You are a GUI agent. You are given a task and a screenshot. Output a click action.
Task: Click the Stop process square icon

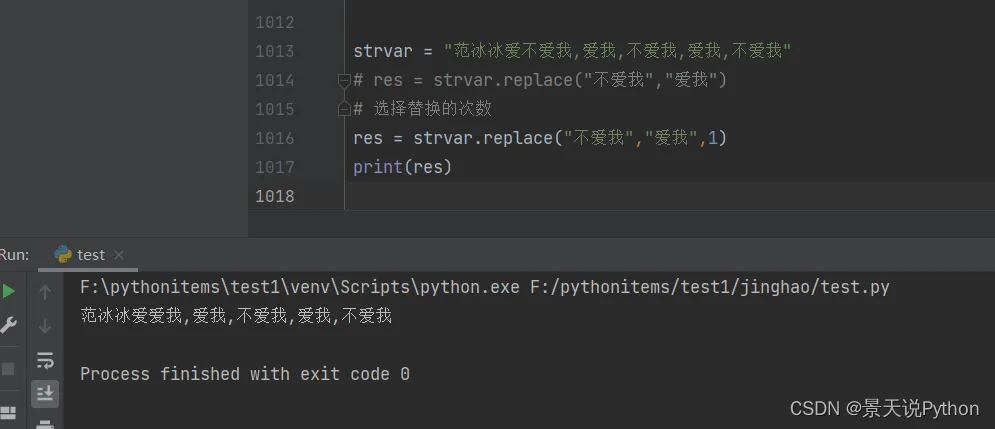[9, 368]
